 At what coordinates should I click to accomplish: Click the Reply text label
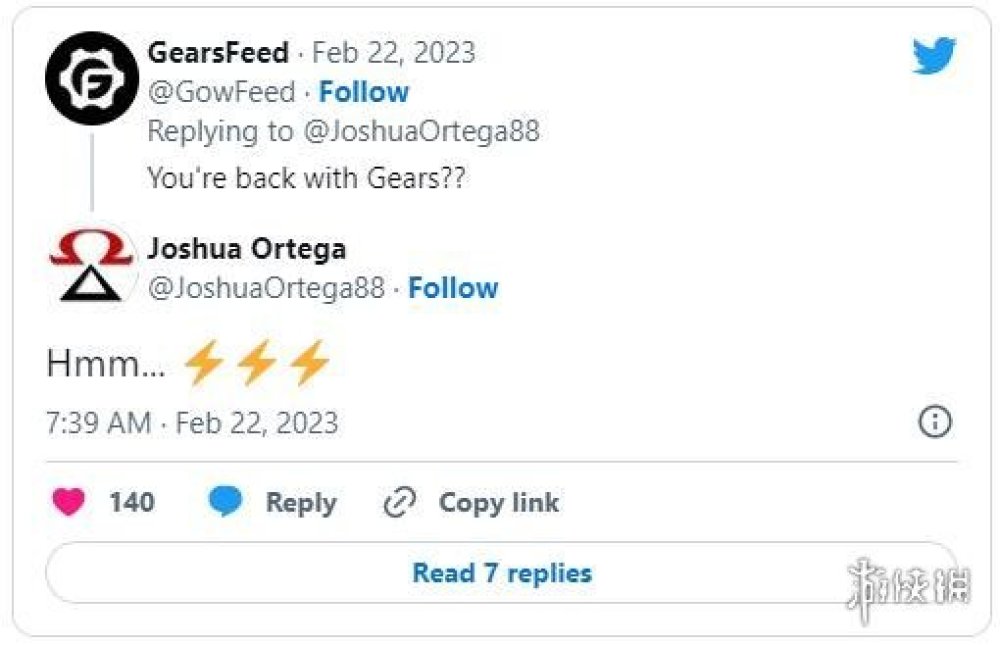[300, 503]
